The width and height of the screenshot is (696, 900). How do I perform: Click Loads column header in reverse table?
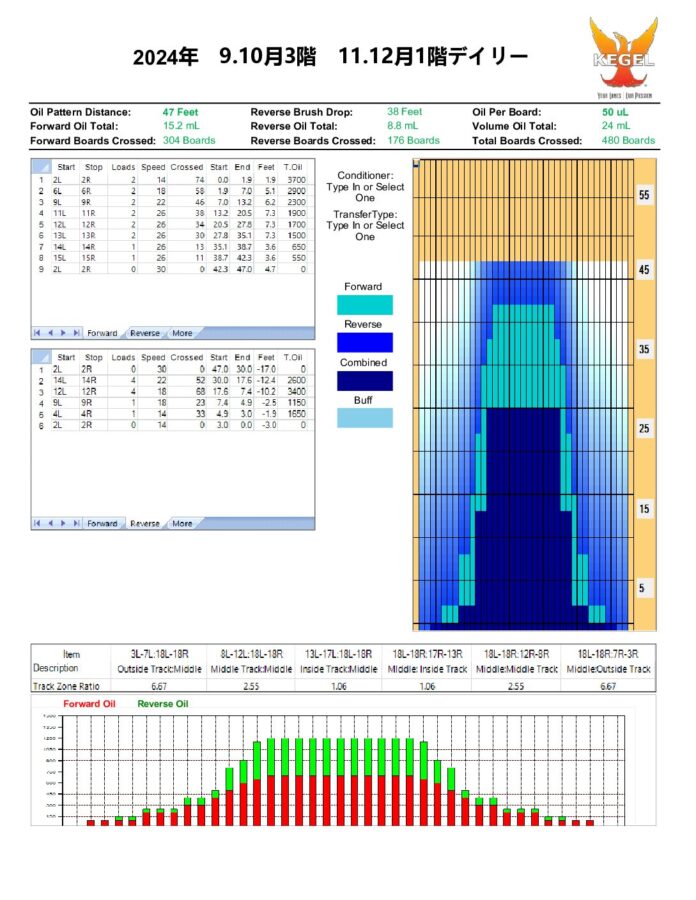[x=123, y=357]
